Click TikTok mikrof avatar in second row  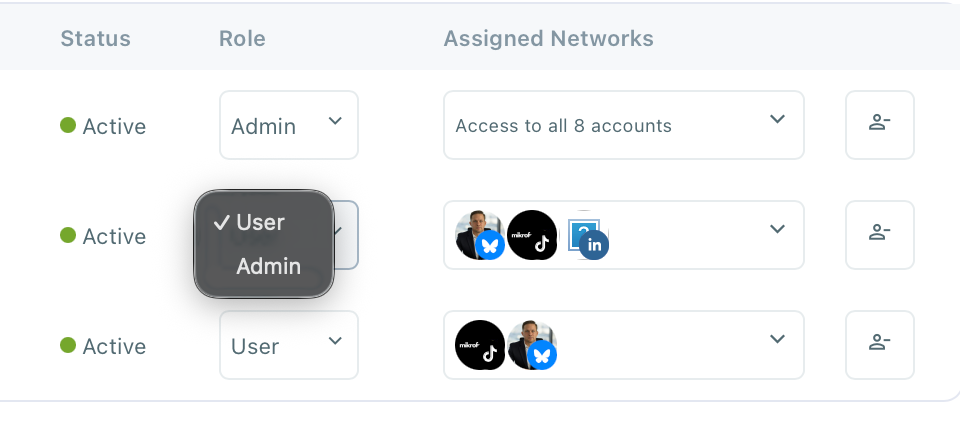pyautogui.click(x=532, y=235)
